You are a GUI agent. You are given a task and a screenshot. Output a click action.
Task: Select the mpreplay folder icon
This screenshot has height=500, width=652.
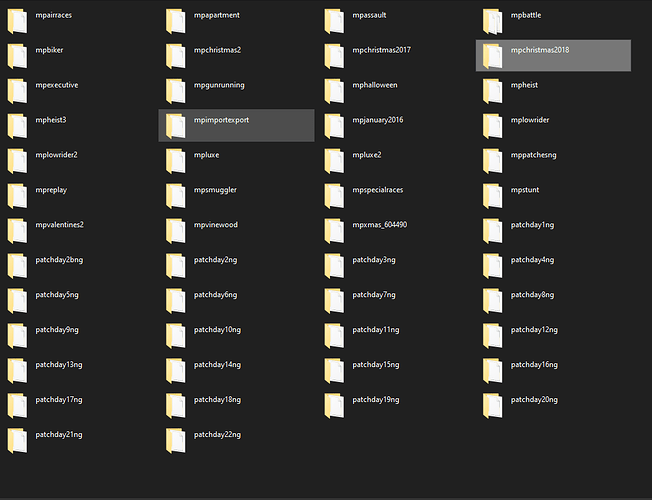[17, 196]
